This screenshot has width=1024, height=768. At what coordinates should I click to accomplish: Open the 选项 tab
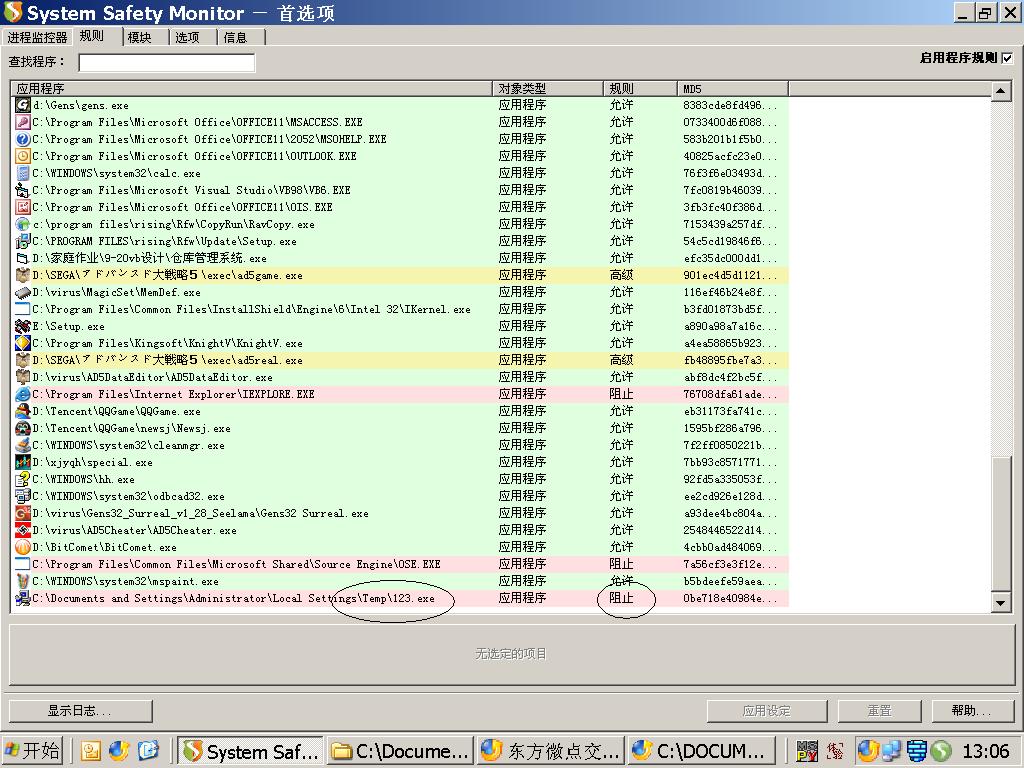(187, 38)
